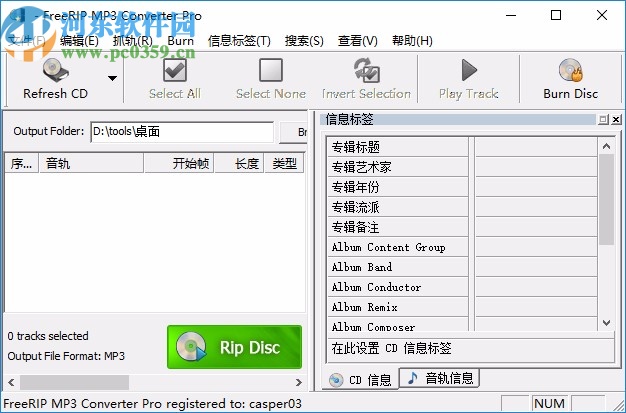
Task: Sort by the 音轨 column header
Action: click(91, 163)
